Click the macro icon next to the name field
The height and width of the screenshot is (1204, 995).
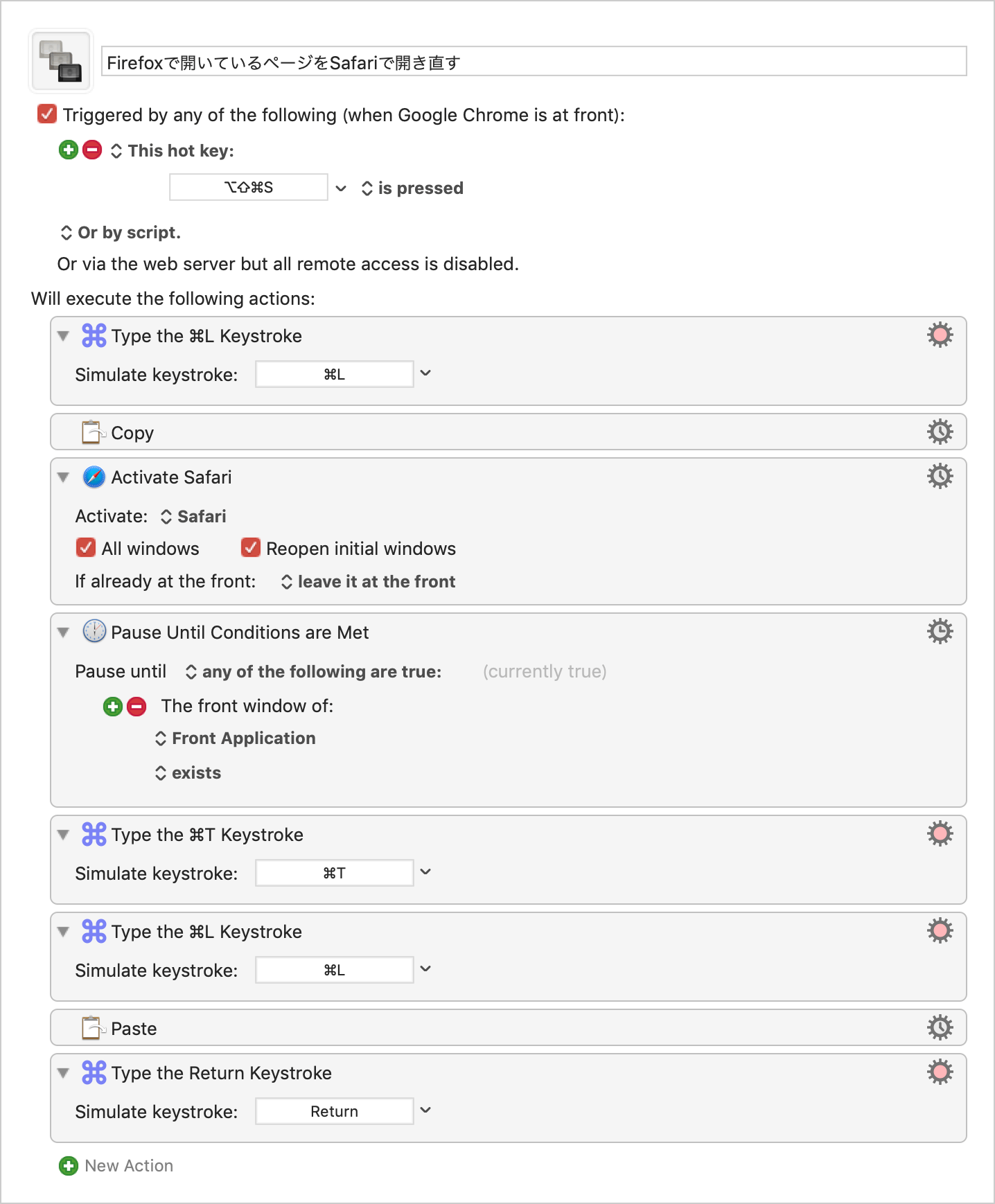[61, 61]
